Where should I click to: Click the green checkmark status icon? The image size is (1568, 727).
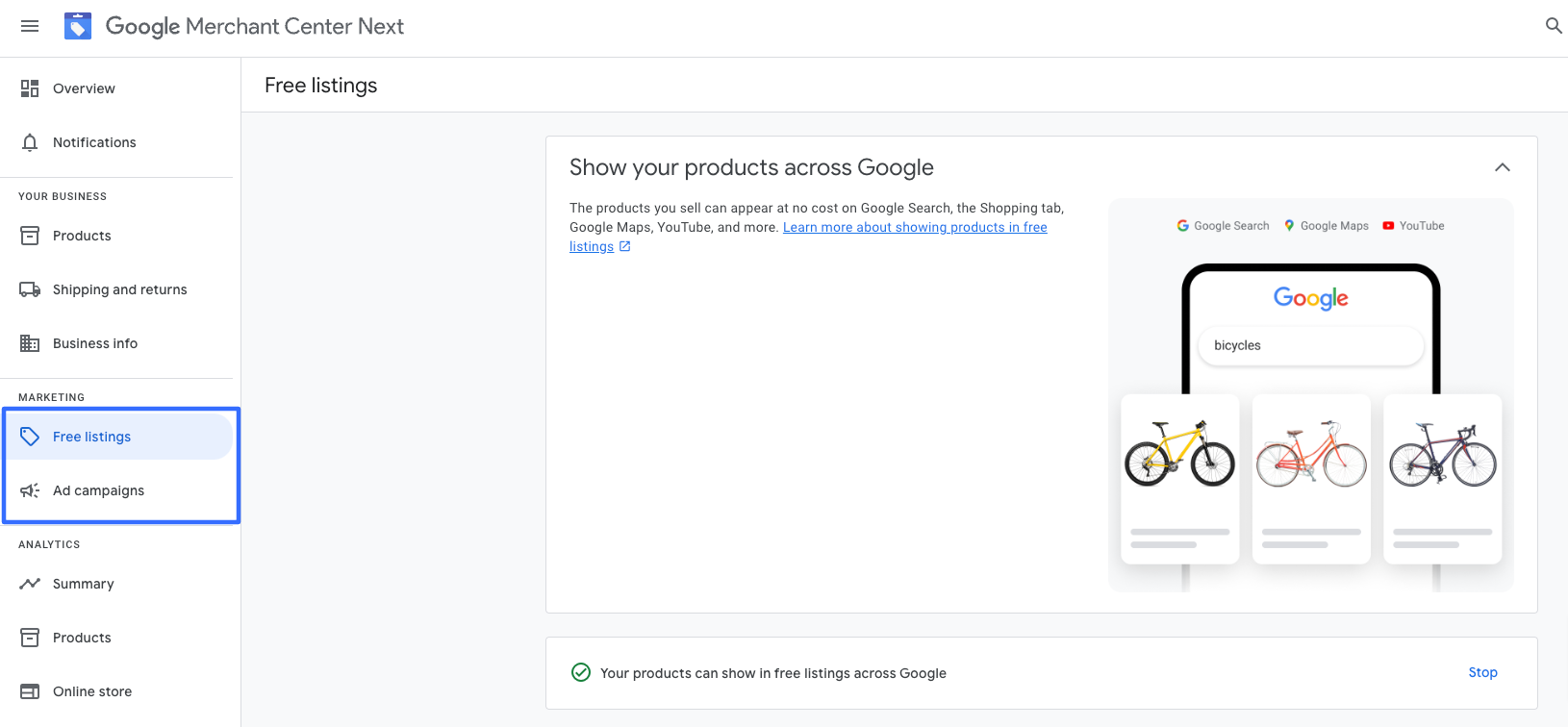581,672
